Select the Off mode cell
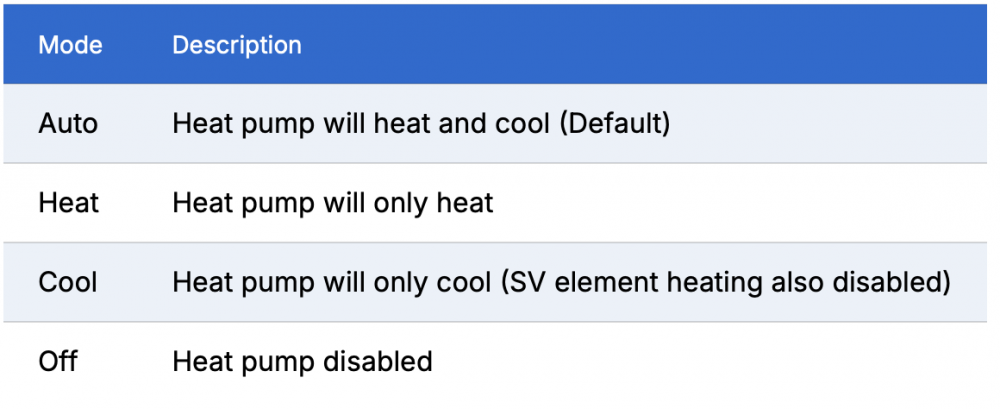The height and width of the screenshot is (409, 1000). coord(57,361)
